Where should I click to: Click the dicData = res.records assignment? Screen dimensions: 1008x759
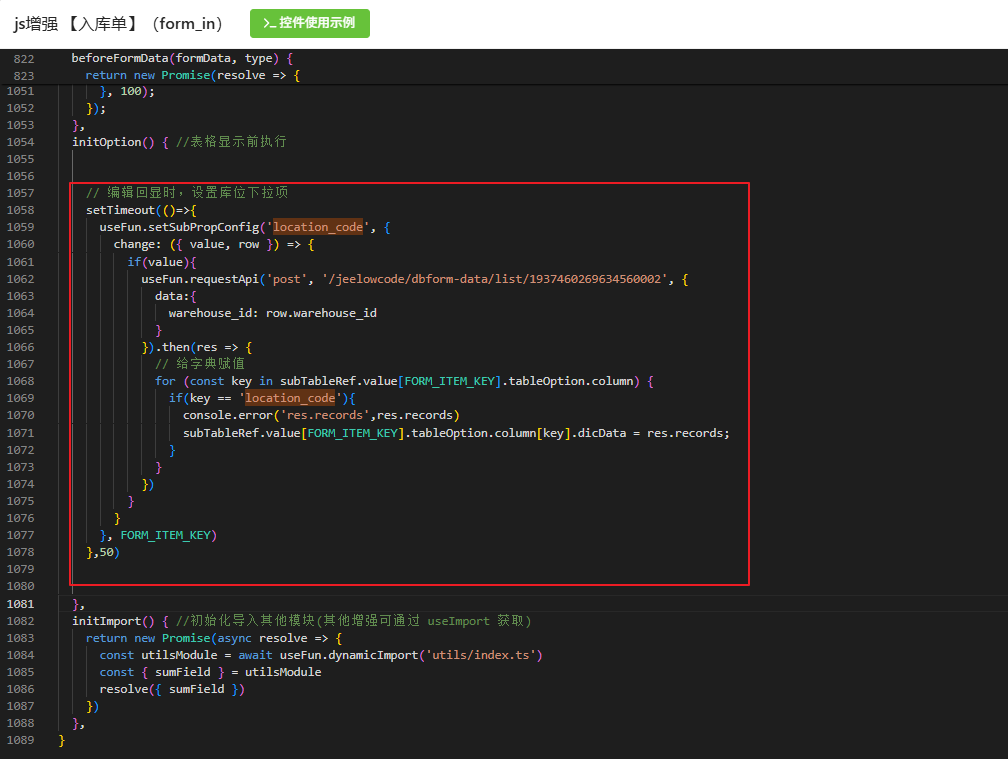654,433
